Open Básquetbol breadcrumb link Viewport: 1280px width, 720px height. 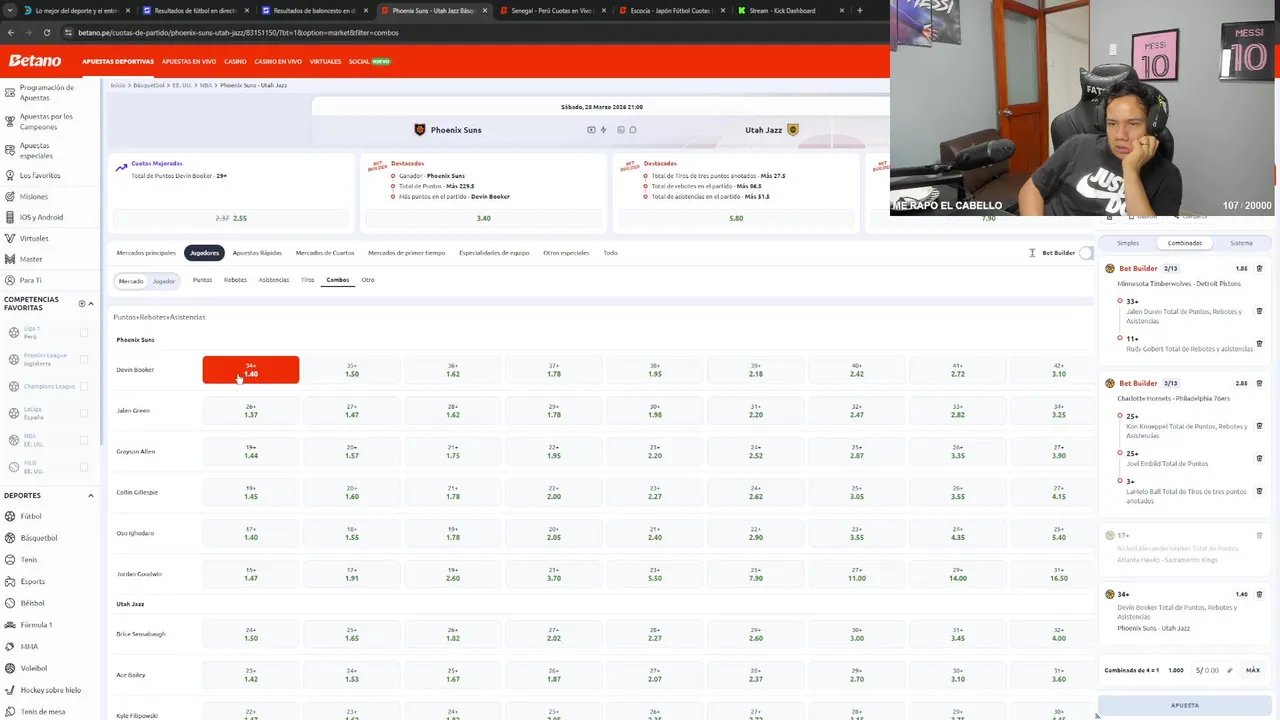click(149, 85)
